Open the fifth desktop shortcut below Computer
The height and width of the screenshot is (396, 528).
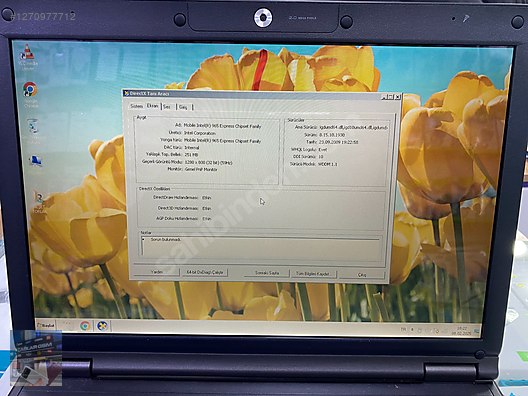(x=40, y=202)
